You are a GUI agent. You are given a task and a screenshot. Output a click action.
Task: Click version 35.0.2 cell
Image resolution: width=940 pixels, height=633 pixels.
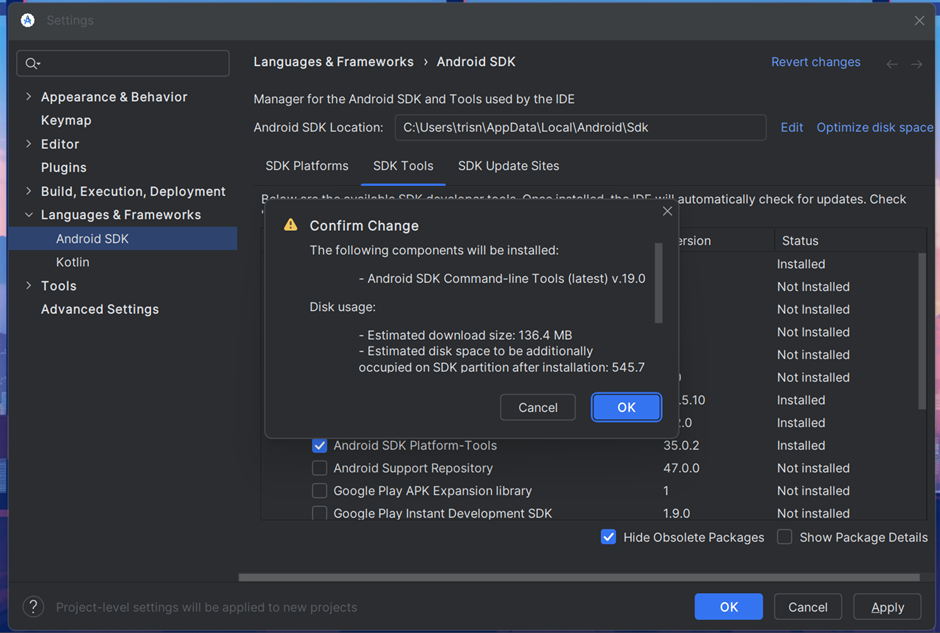point(681,445)
